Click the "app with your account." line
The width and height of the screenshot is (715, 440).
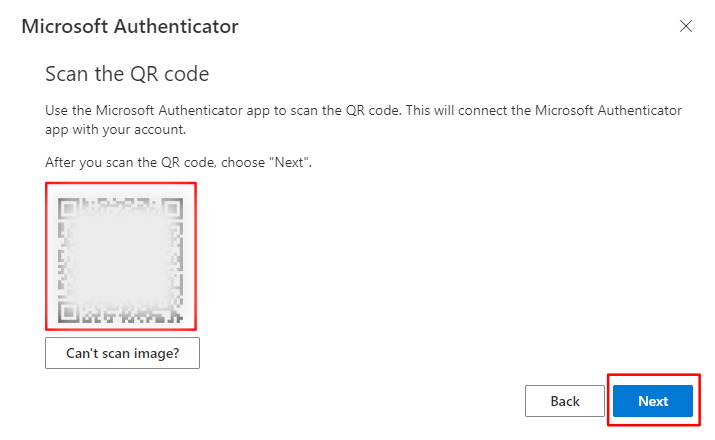122,130
